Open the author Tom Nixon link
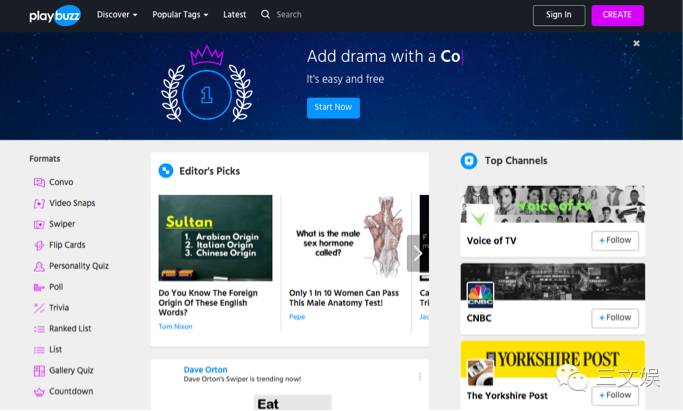The width and height of the screenshot is (683, 411). coord(175,327)
